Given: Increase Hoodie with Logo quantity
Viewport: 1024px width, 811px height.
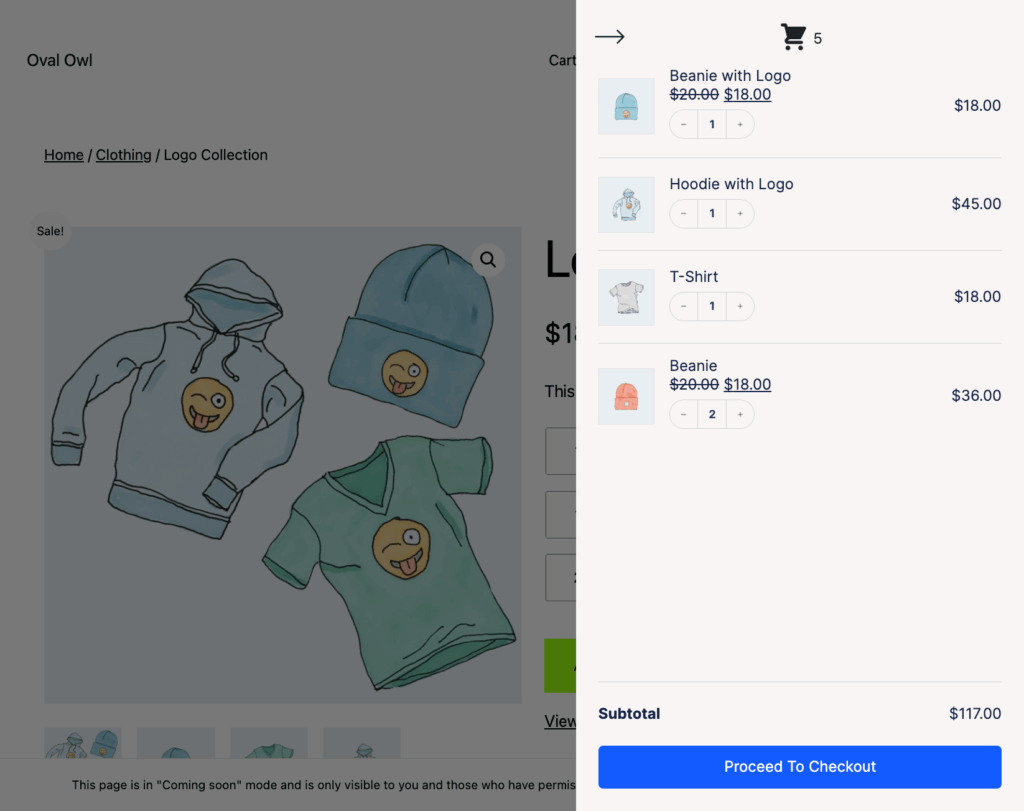Looking at the screenshot, I should tap(740, 214).
